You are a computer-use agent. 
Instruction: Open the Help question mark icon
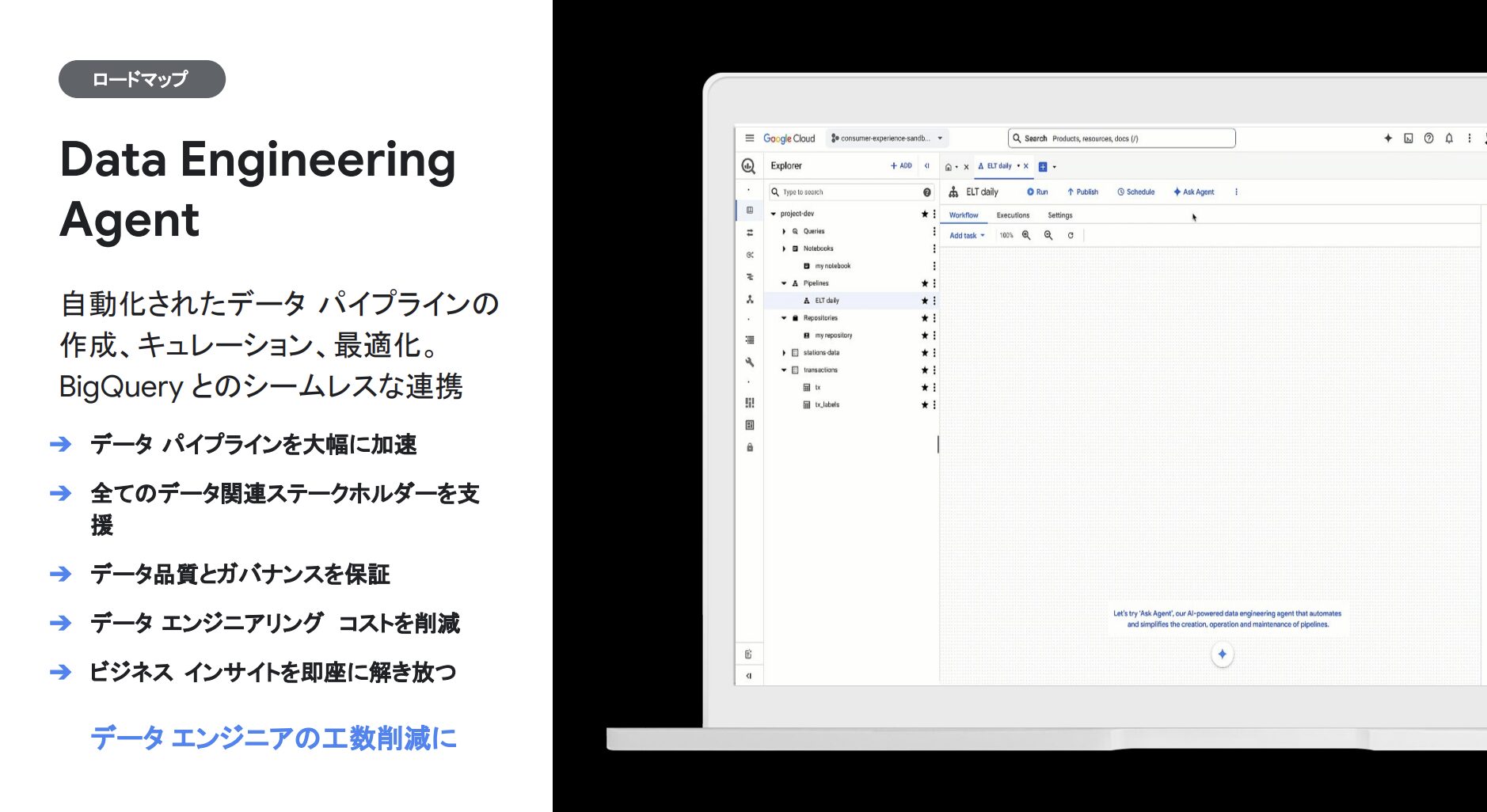tap(1429, 138)
